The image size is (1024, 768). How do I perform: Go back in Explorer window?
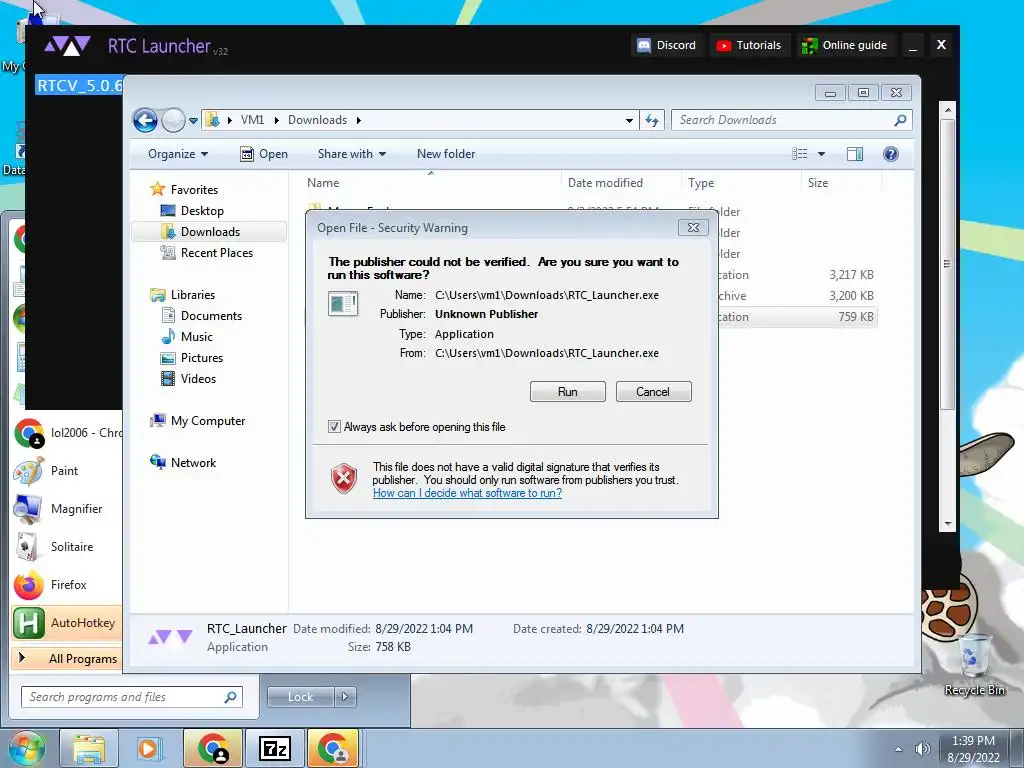[145, 120]
